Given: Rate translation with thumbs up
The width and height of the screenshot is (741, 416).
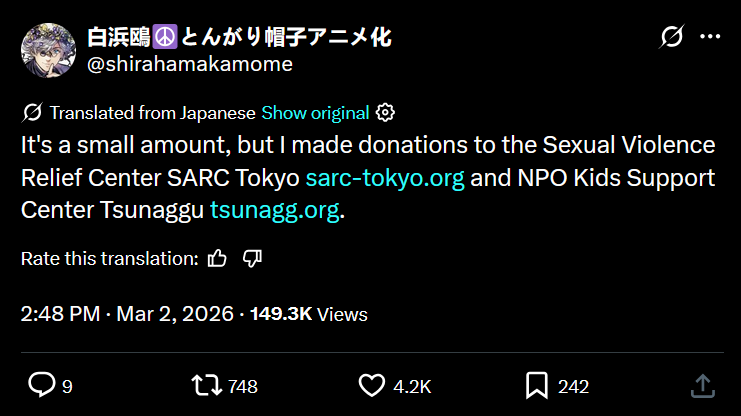Looking at the screenshot, I should click(217, 259).
